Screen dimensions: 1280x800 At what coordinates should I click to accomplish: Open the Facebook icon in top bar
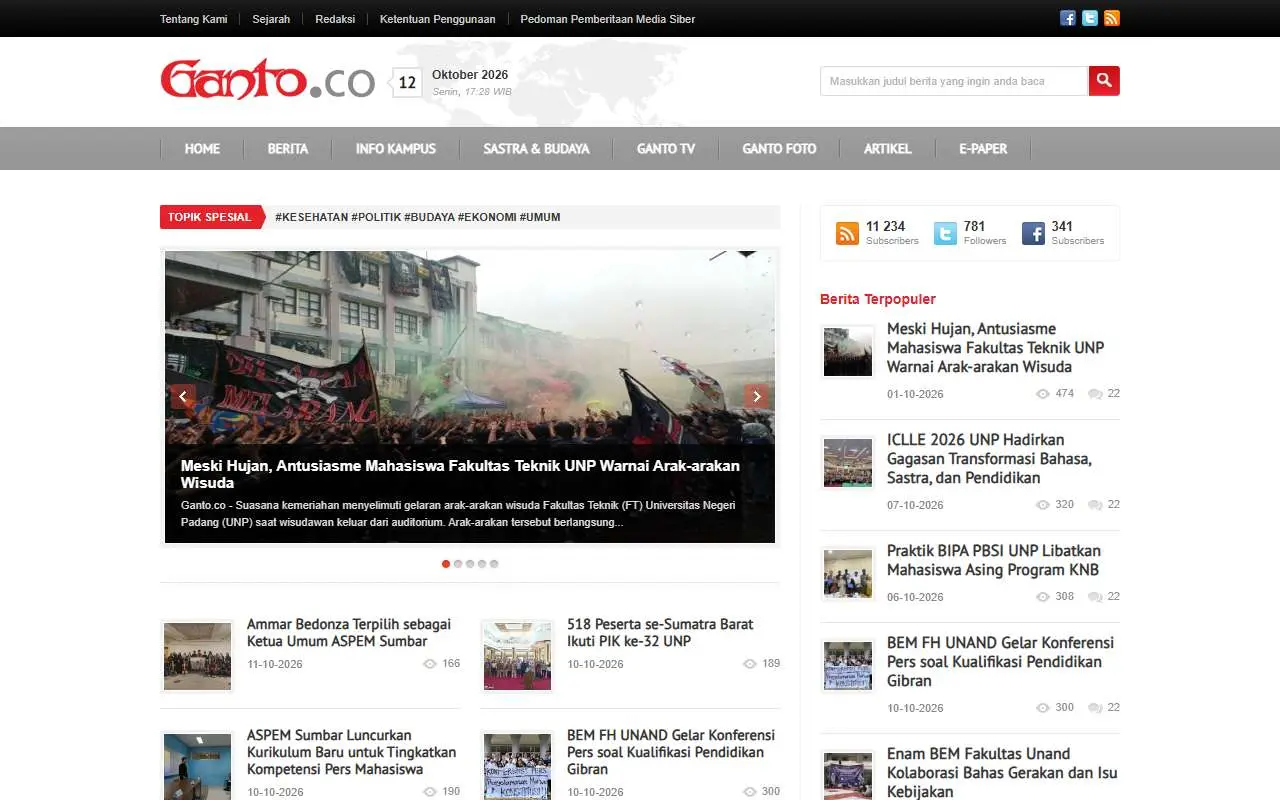tap(1068, 18)
